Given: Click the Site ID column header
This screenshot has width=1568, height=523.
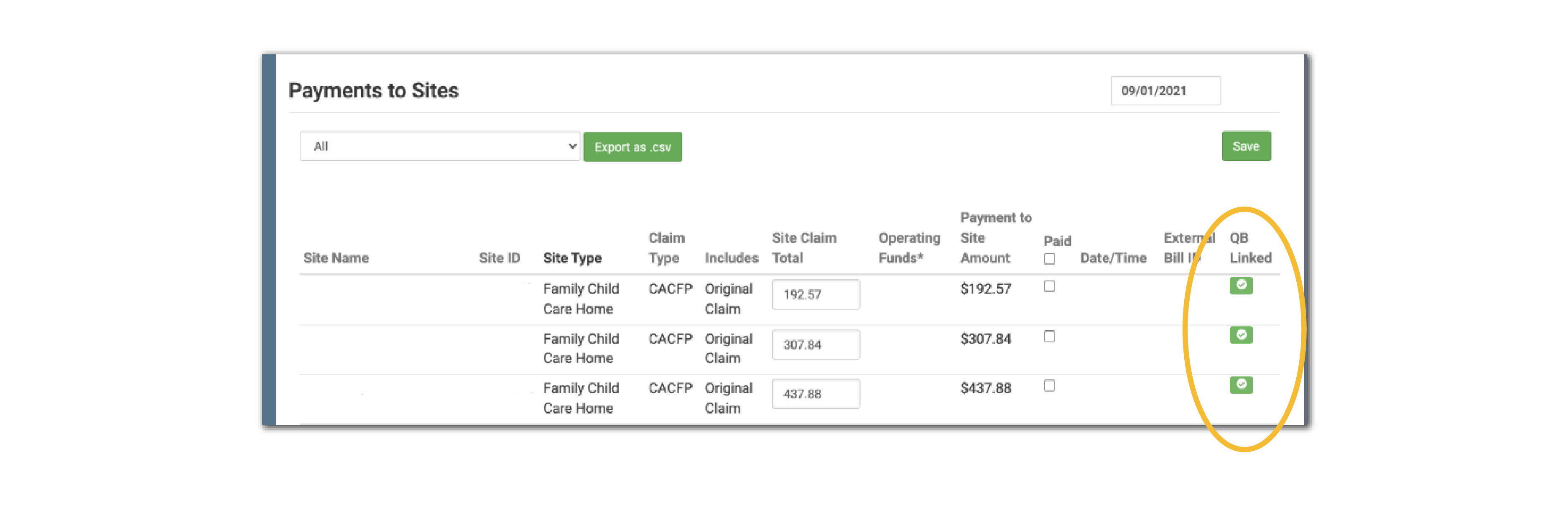Looking at the screenshot, I should coord(499,258).
